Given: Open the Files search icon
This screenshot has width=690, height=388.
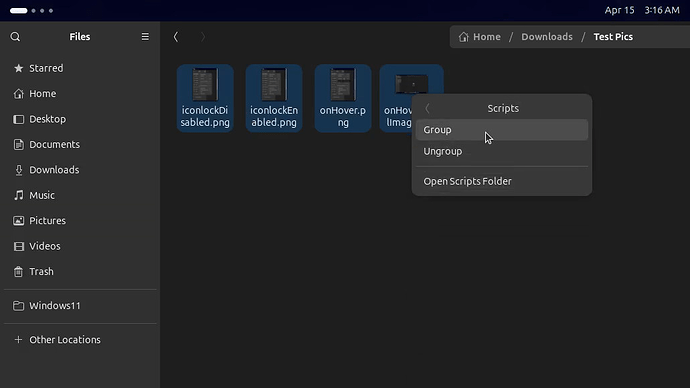Looking at the screenshot, I should tap(15, 37).
